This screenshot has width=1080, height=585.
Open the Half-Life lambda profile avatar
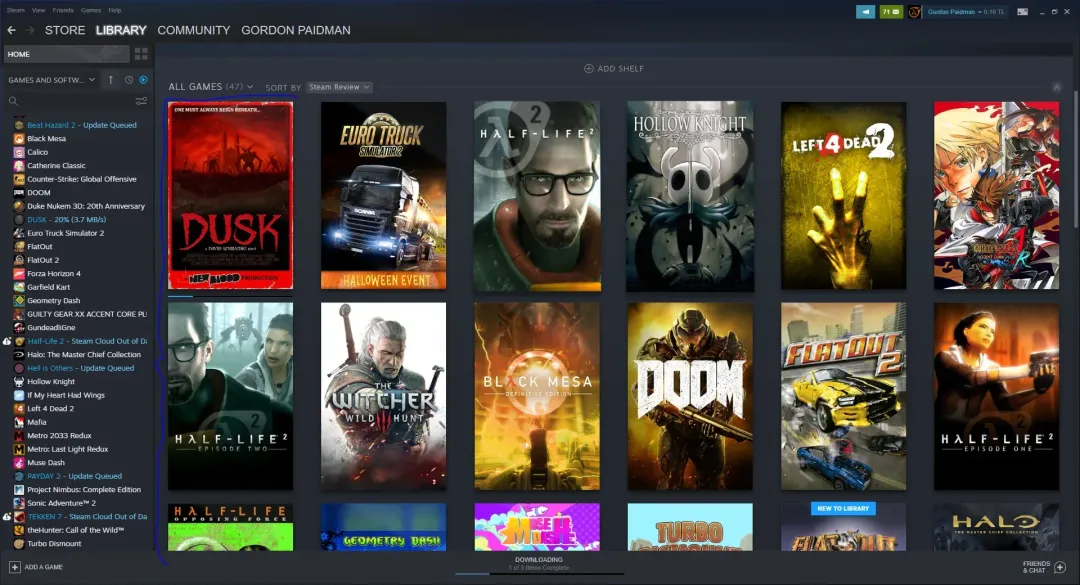914,12
